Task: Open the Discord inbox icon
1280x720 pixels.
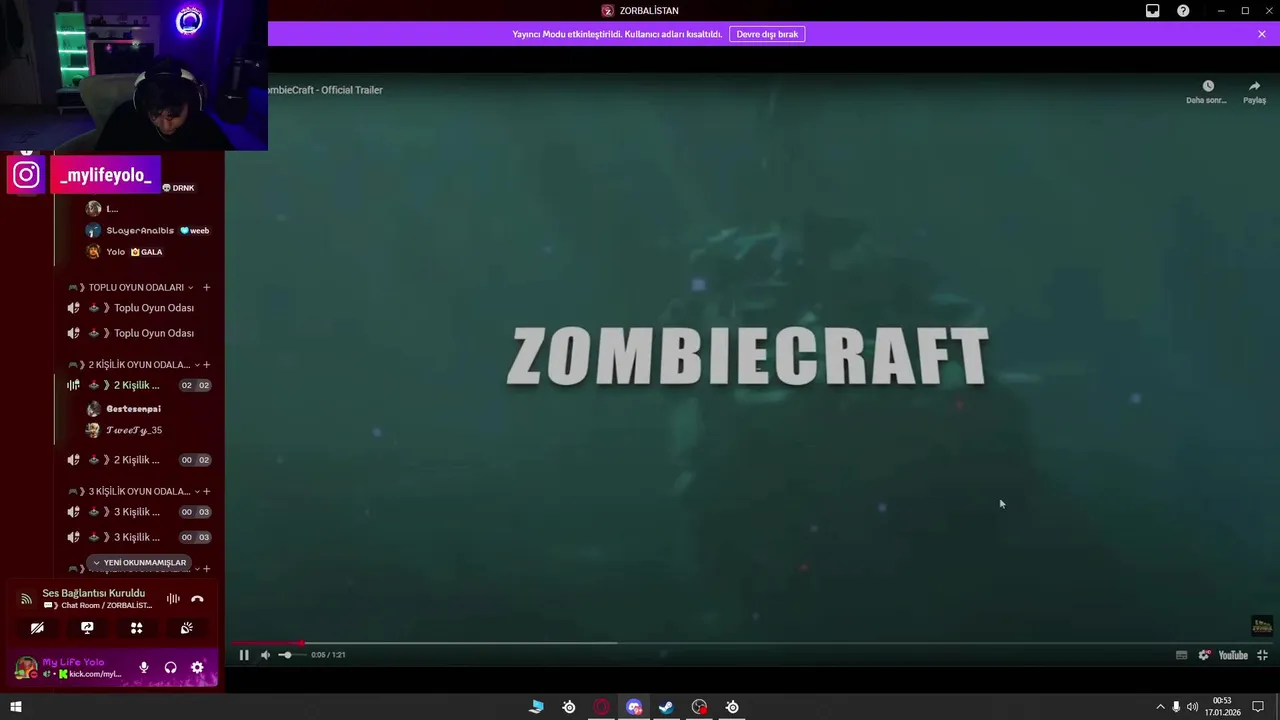Action: (x=1152, y=11)
